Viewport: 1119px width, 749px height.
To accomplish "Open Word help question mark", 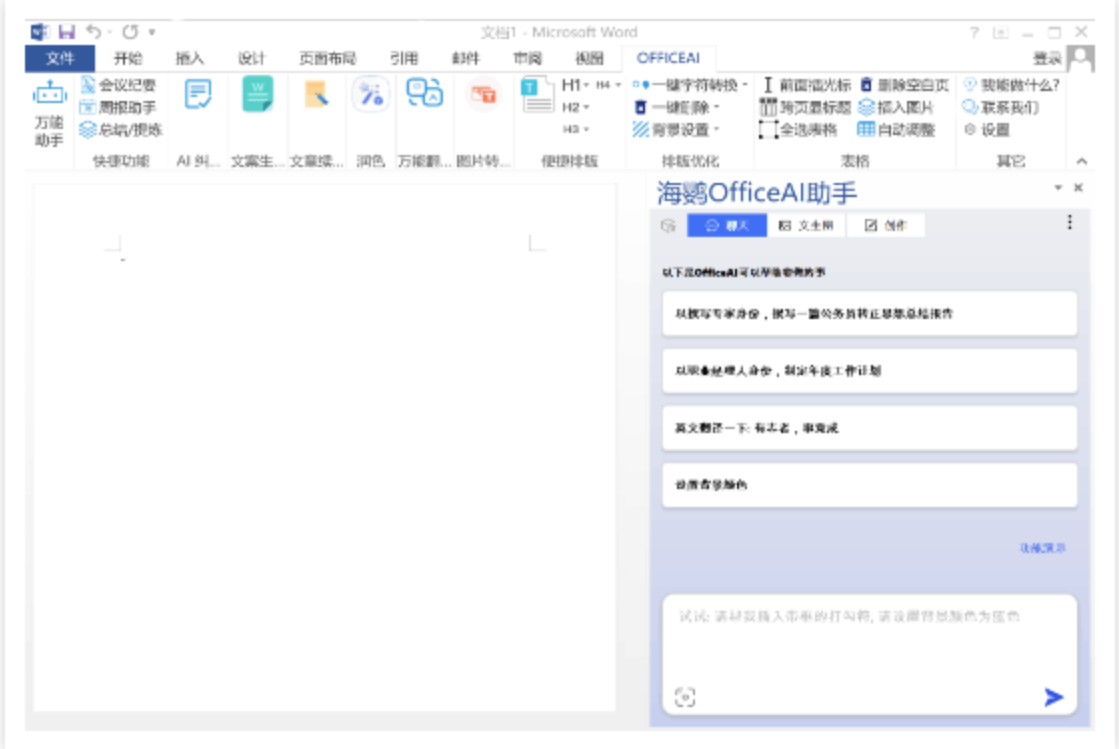I will click(974, 32).
